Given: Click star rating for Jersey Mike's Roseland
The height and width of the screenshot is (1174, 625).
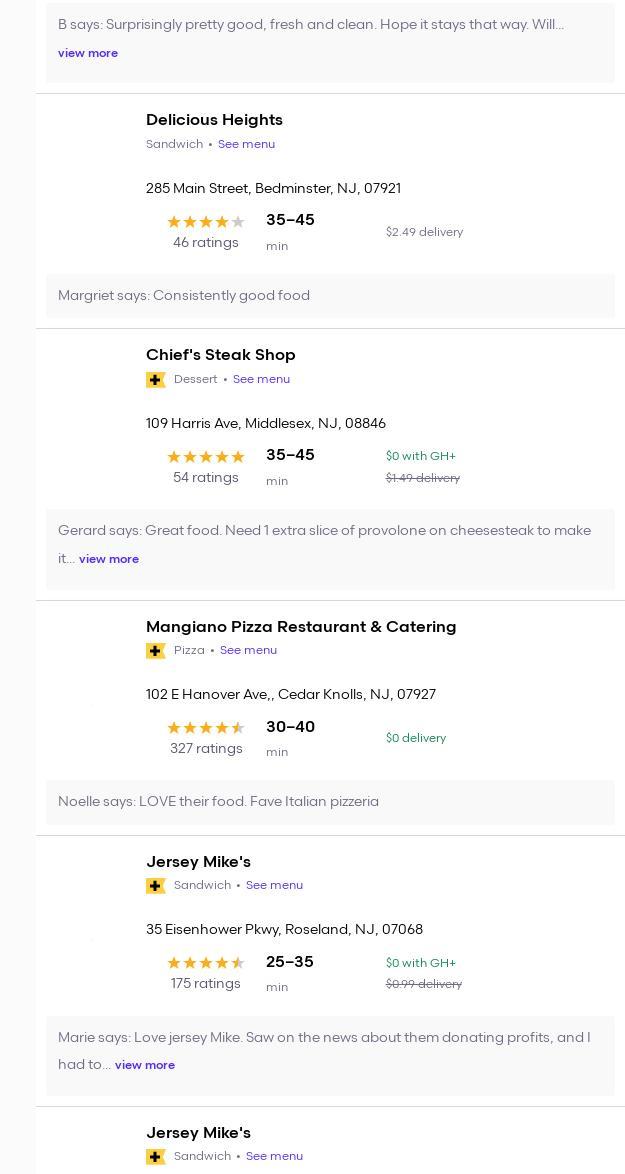Looking at the screenshot, I should coord(206,963).
